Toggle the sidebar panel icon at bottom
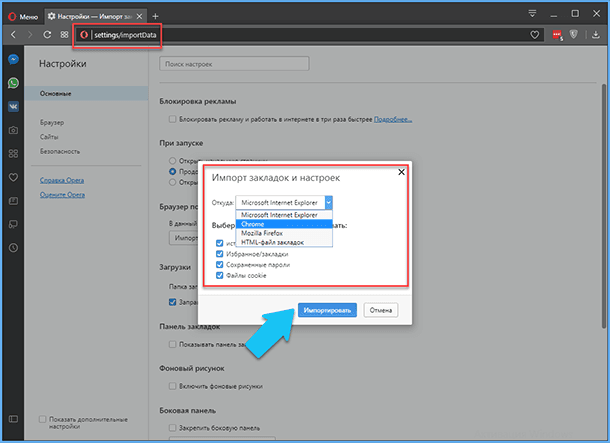This screenshot has height=443, width=610. (x=13, y=419)
